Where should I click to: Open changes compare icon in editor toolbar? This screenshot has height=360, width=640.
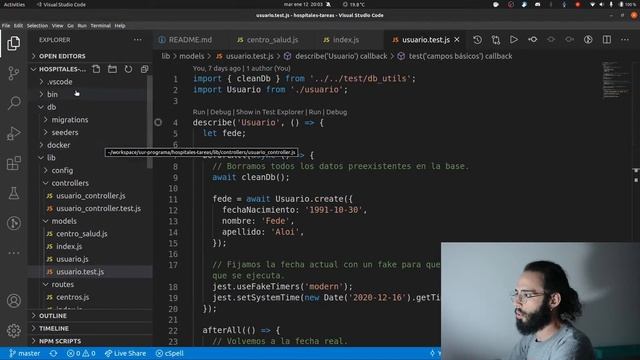496,40
